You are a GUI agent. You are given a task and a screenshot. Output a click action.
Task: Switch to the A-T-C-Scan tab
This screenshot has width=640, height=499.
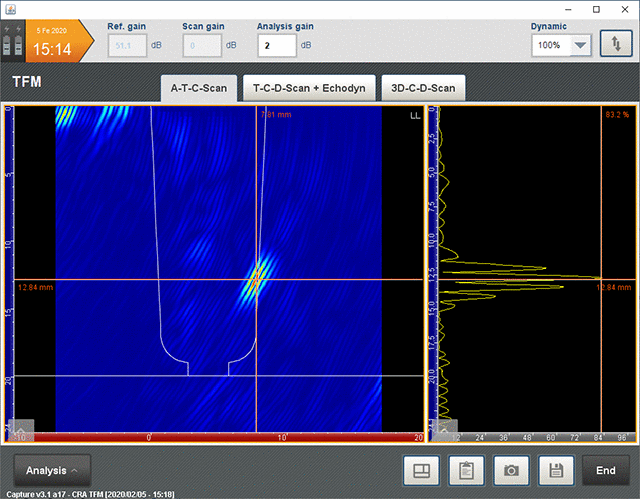coord(199,88)
